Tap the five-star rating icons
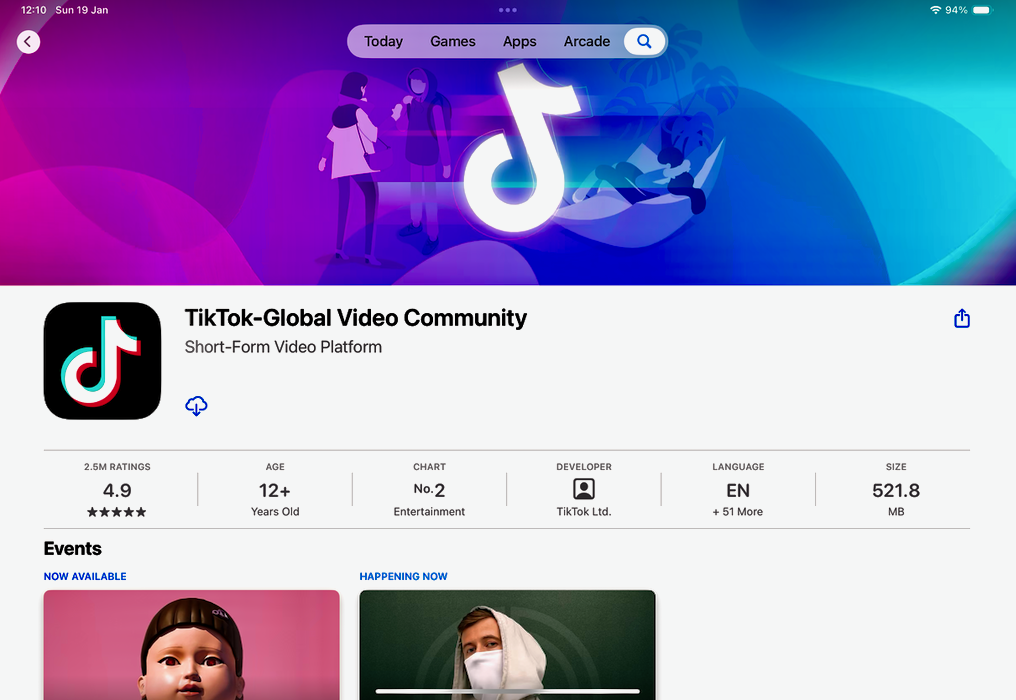The height and width of the screenshot is (700, 1016). click(x=117, y=512)
